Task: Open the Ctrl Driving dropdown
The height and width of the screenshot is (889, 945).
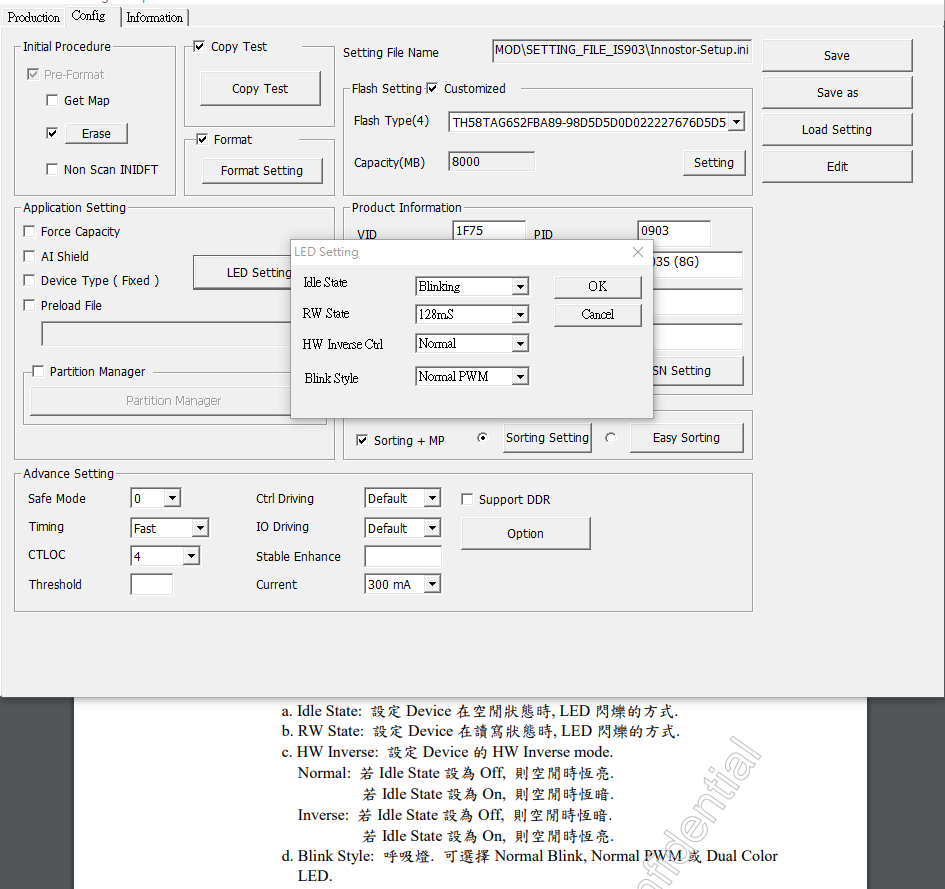Action: (432, 498)
